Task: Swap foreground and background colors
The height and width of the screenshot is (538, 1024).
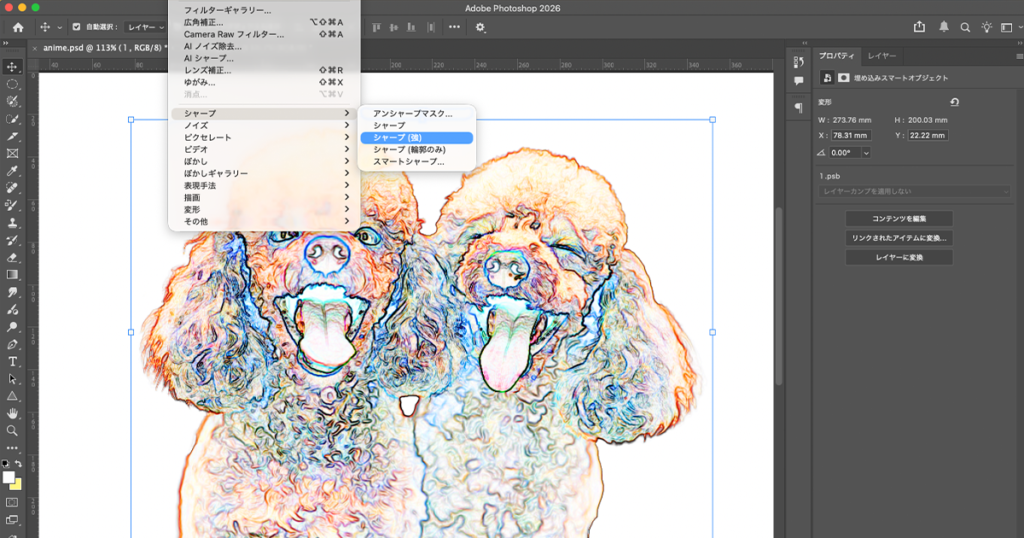Action: coord(18,464)
